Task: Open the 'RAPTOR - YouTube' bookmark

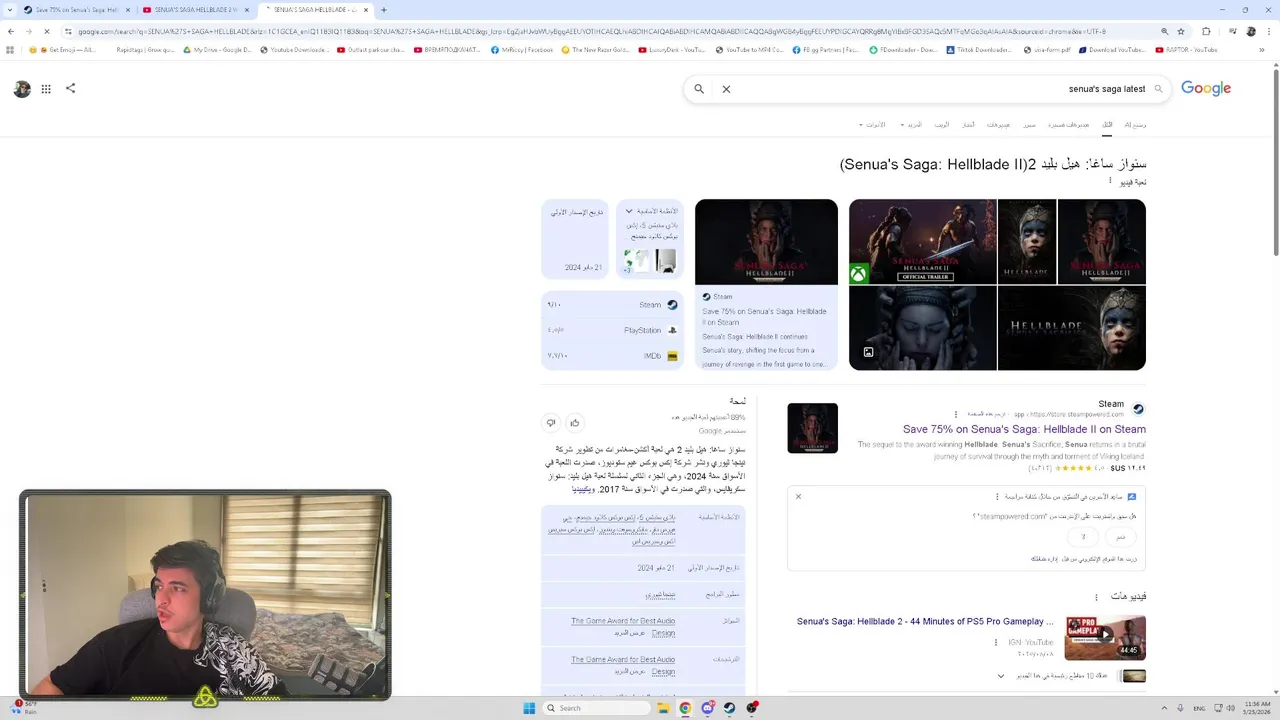Action: coord(1185,50)
